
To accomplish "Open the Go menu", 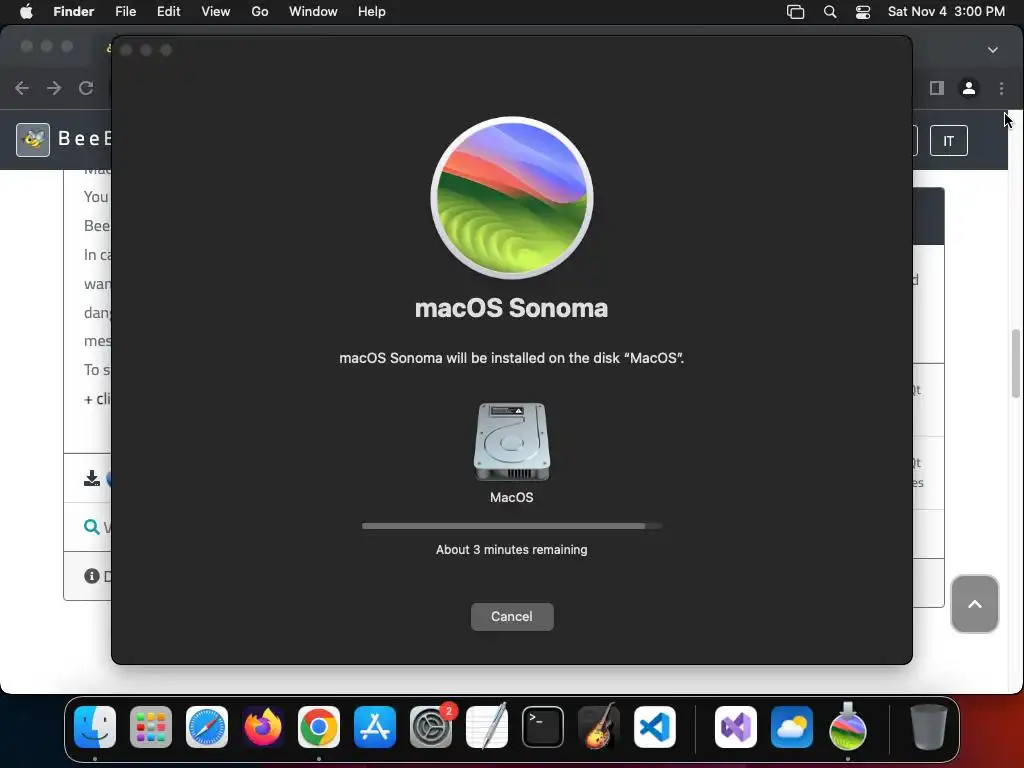I will coord(260,12).
